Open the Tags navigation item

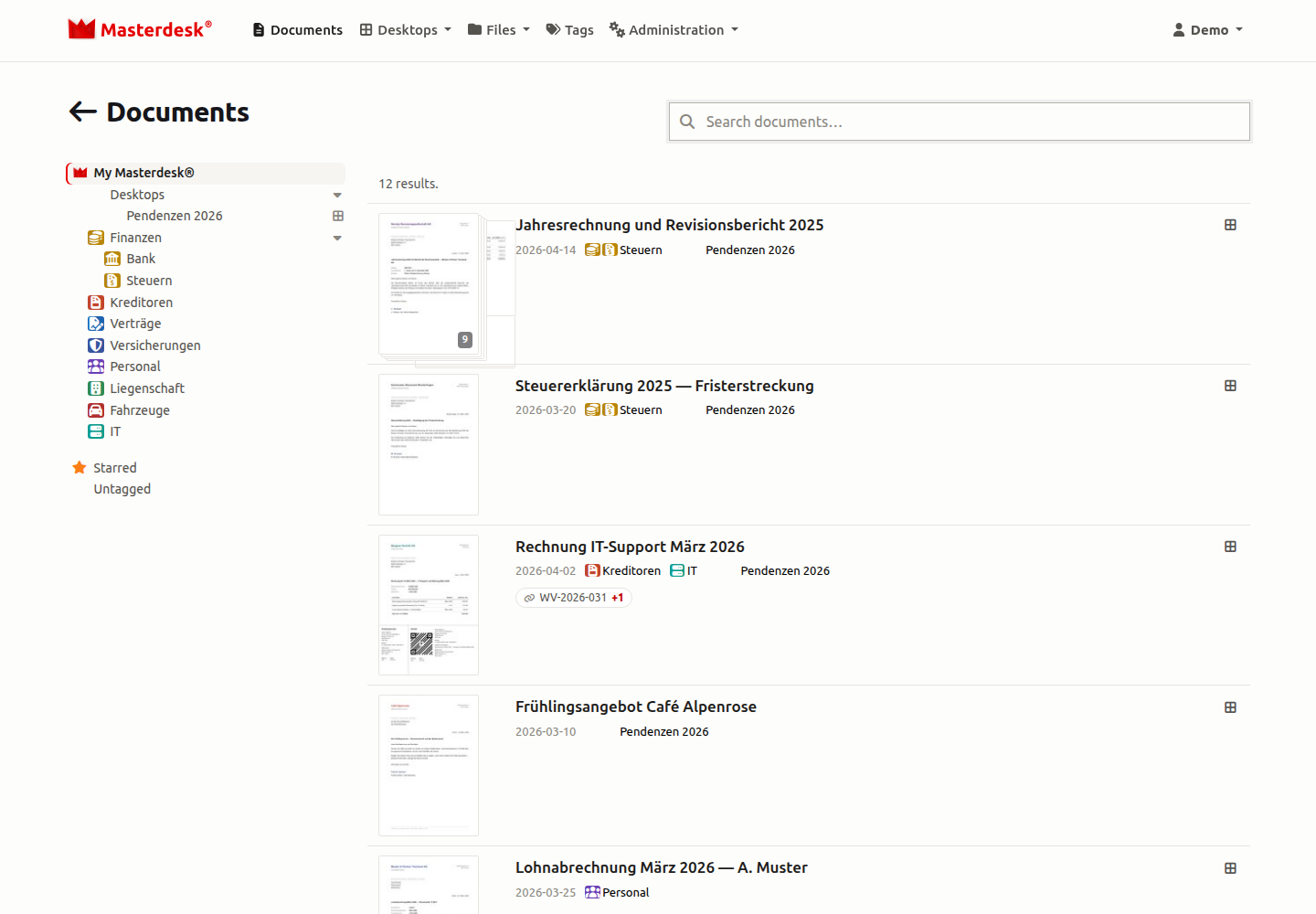click(570, 30)
